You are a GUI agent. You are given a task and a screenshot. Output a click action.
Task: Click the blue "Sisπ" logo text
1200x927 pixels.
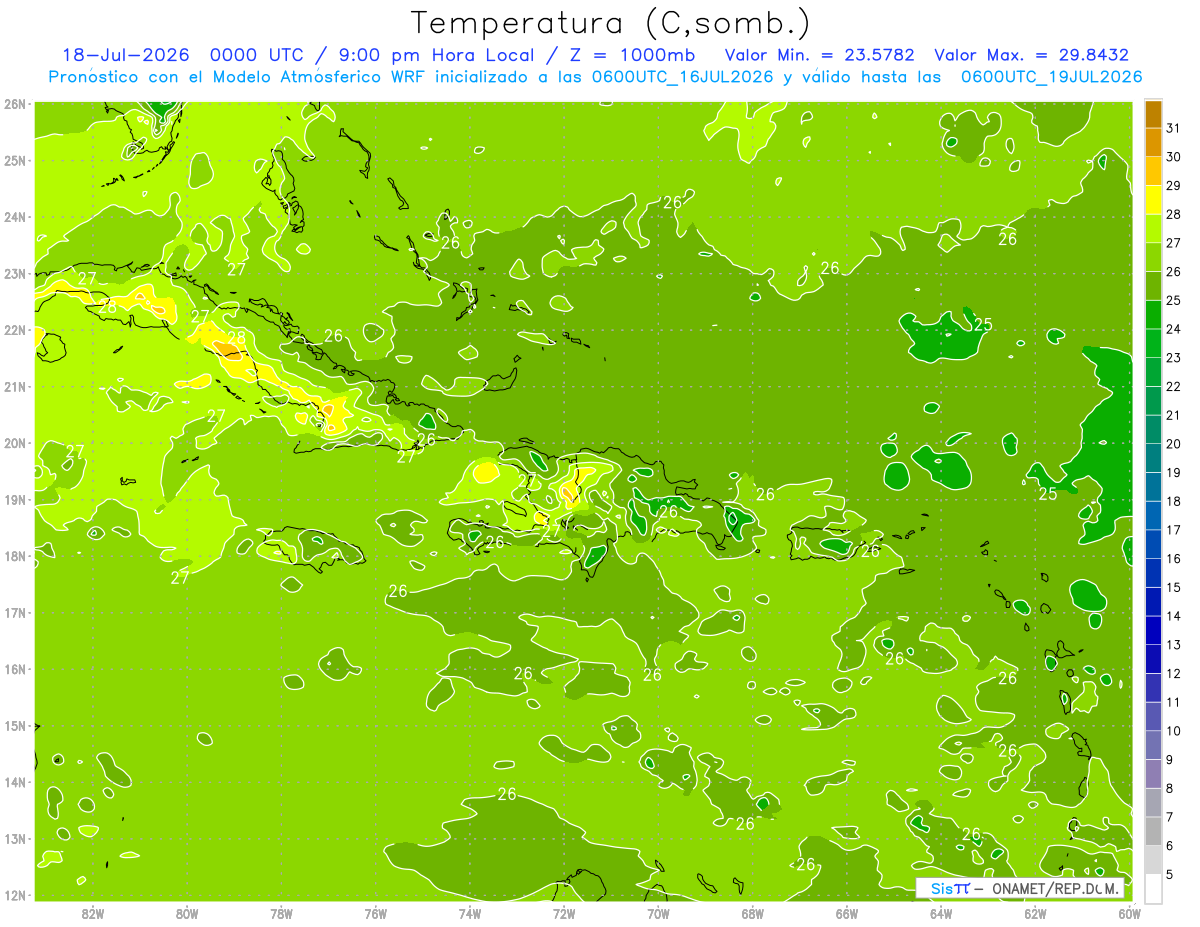[950, 888]
